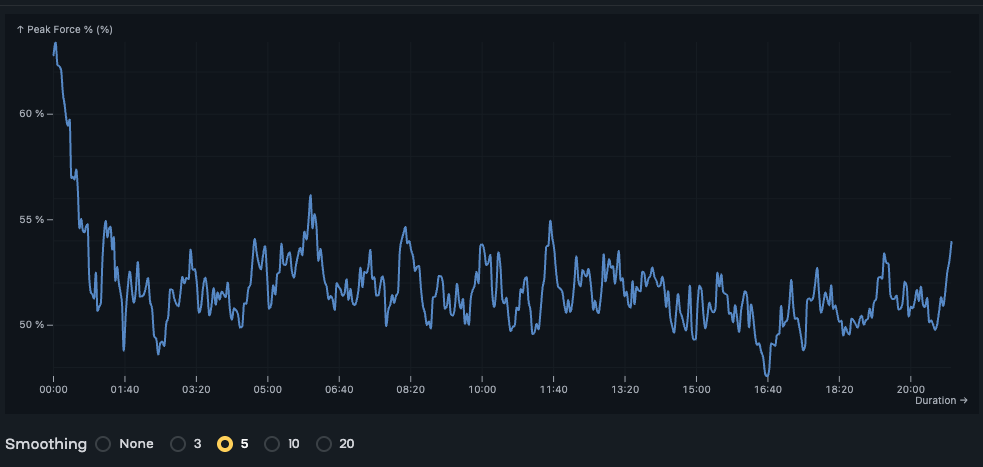
Task: Click the Smoothing label text
Action: point(46,444)
